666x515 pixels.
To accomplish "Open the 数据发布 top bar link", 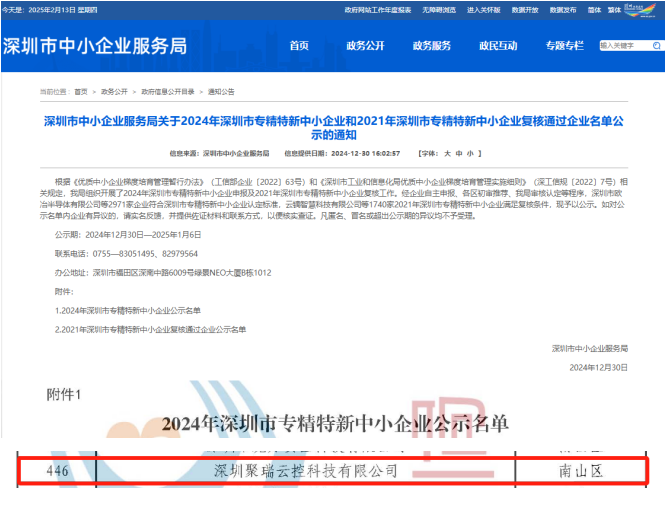I will 563,10.
